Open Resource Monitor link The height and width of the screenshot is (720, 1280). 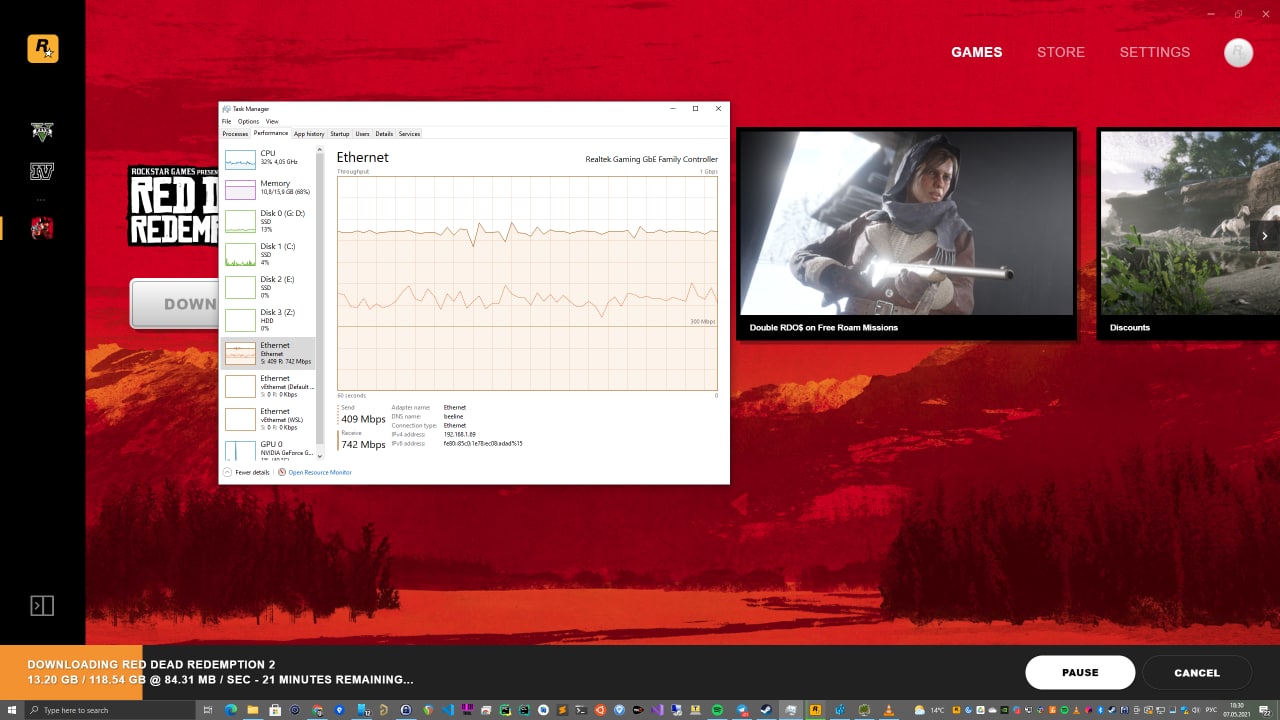(x=315, y=472)
